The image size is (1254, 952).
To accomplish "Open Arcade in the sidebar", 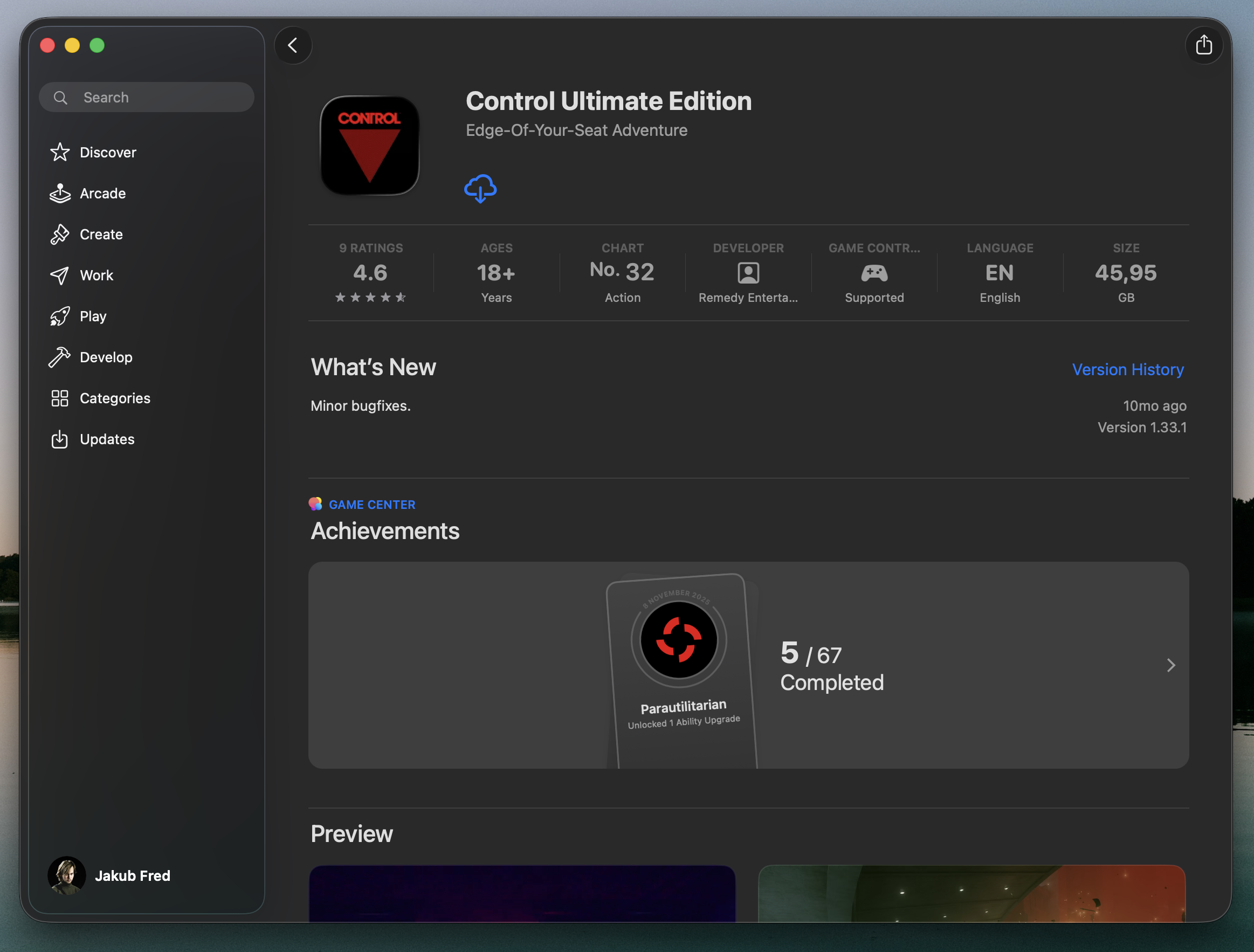I will [146, 194].
